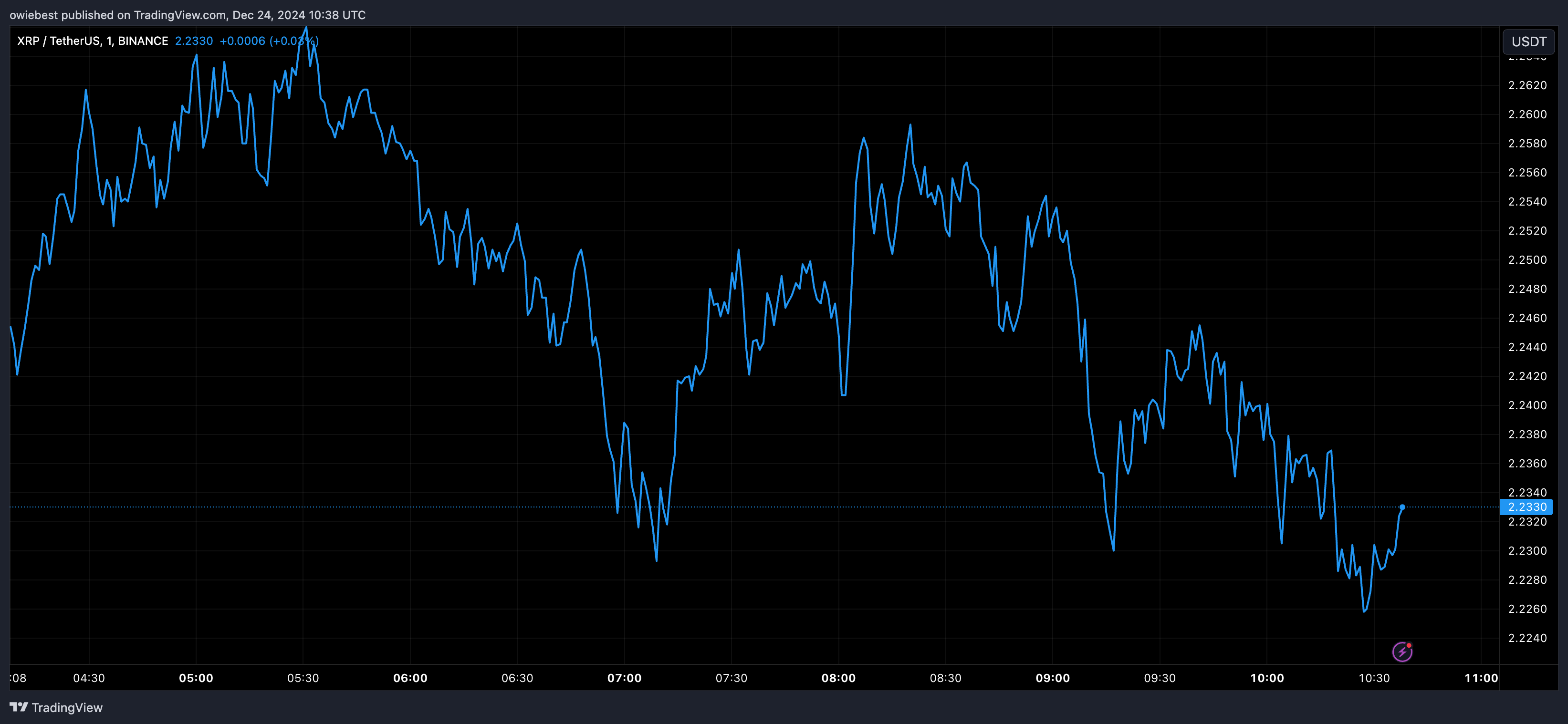Click the 2.2440 price axis label

click(1527, 347)
